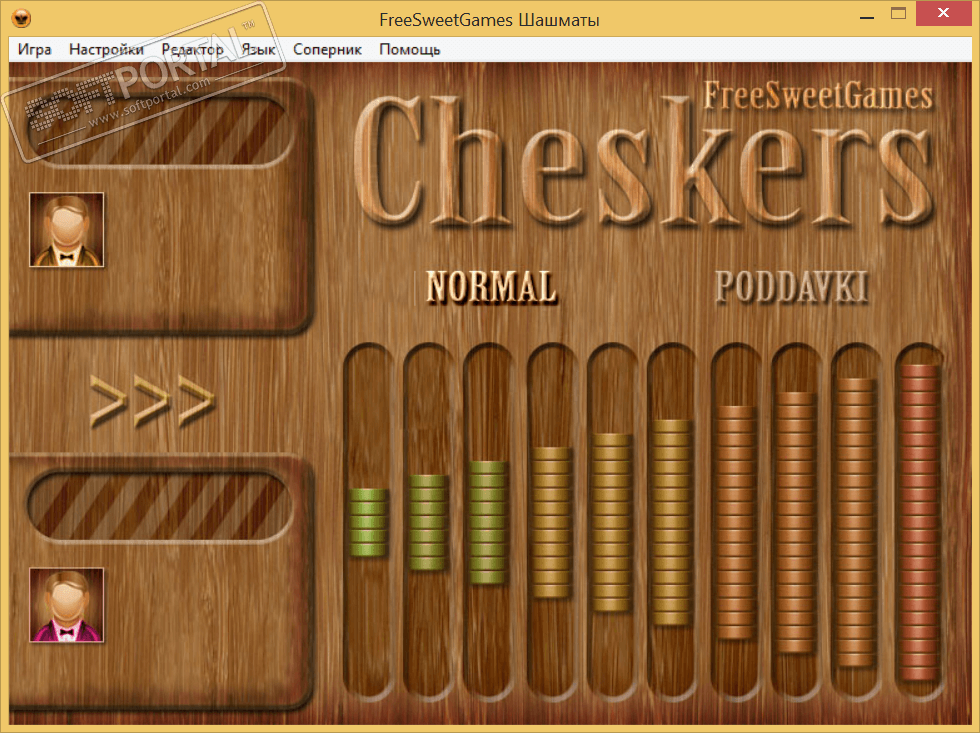Open the Соперник menu
Viewport: 980px width, 733px height.
click(x=327, y=49)
